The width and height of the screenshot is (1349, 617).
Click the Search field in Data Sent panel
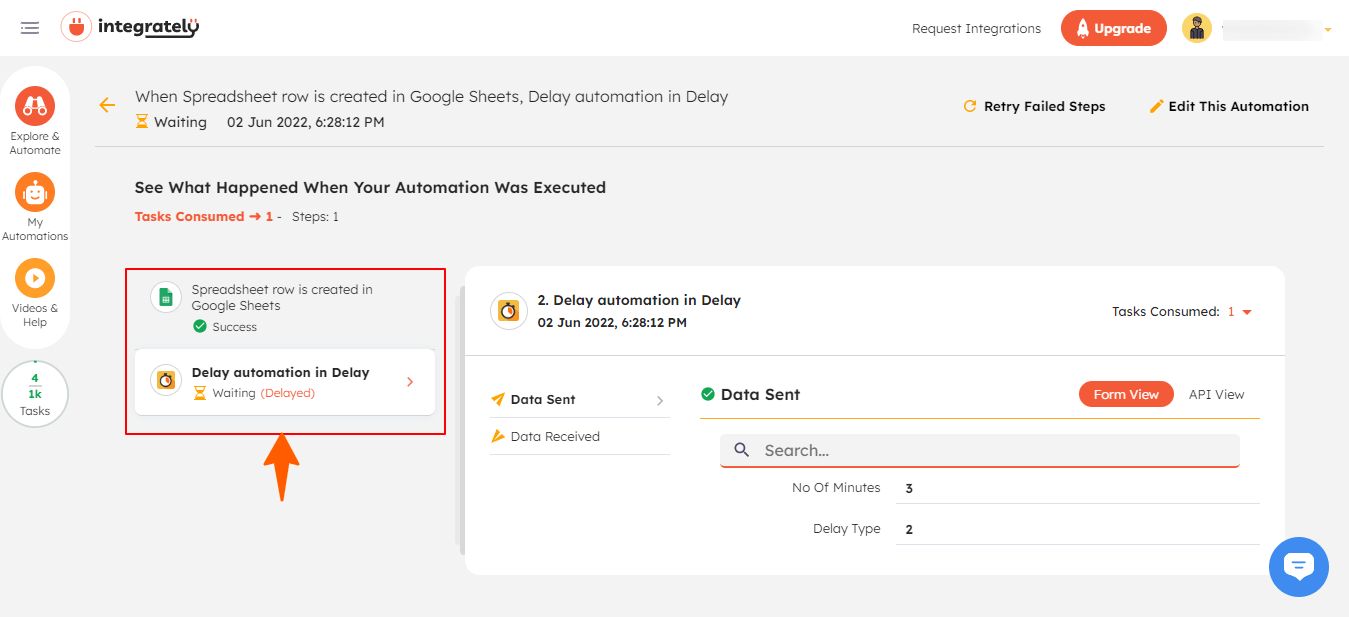[979, 450]
